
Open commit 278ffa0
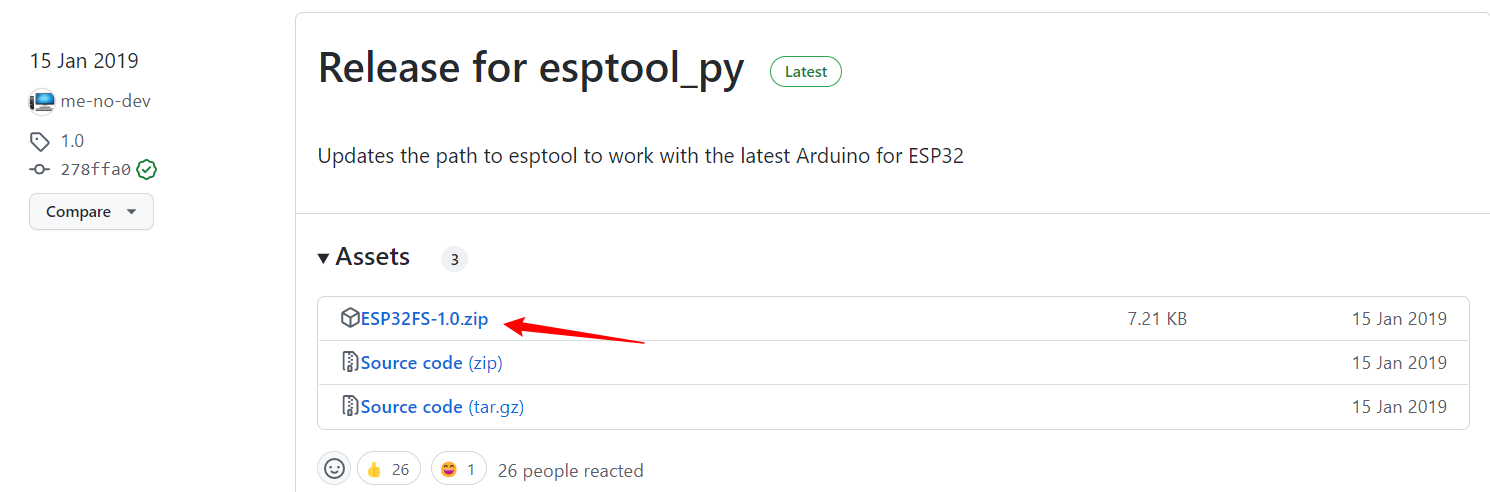[95, 169]
